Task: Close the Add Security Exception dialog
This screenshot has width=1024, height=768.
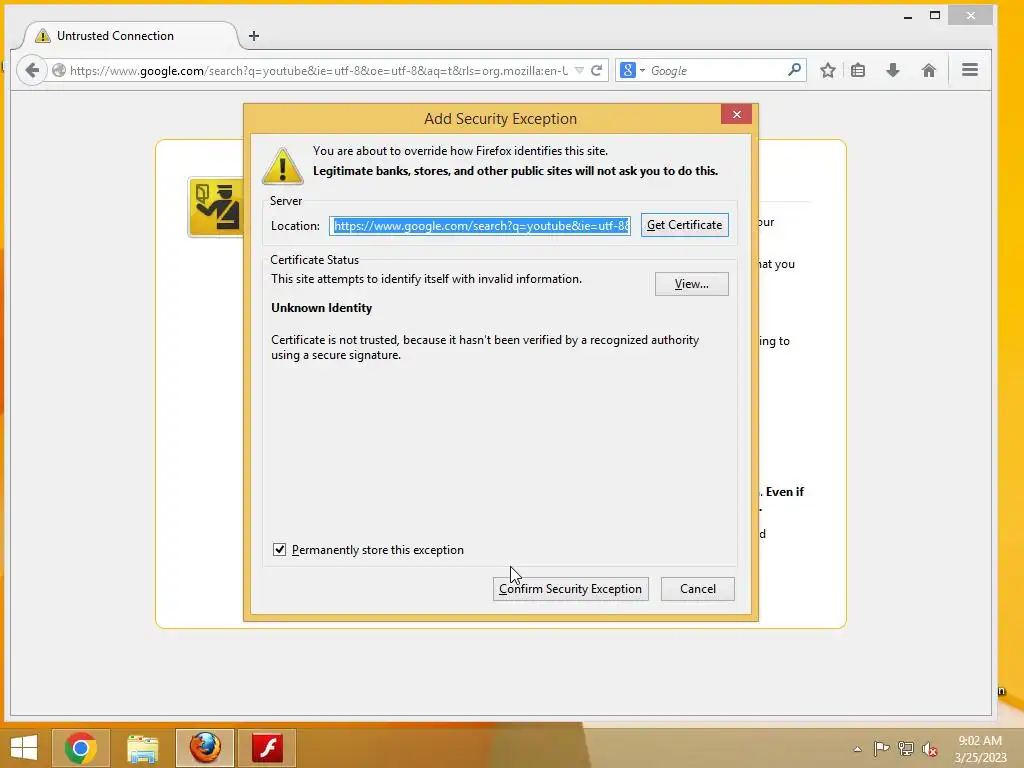Action: click(x=737, y=114)
